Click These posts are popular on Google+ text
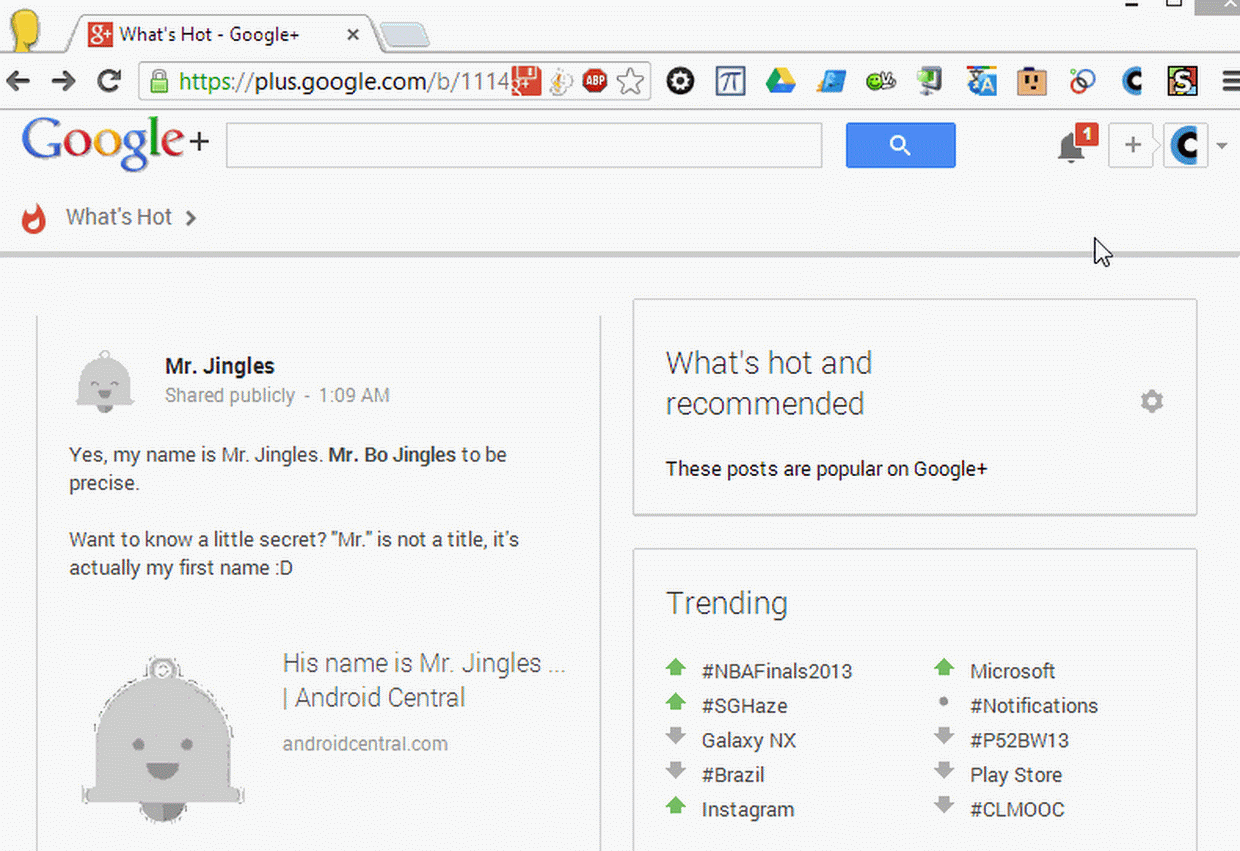 pyautogui.click(x=827, y=468)
